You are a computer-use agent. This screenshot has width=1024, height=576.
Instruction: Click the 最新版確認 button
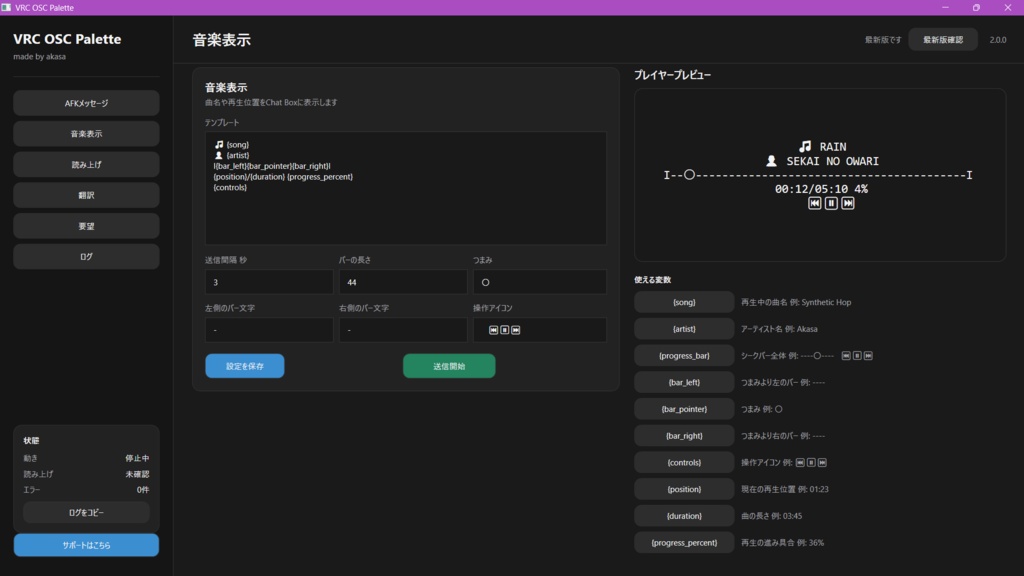pos(943,40)
